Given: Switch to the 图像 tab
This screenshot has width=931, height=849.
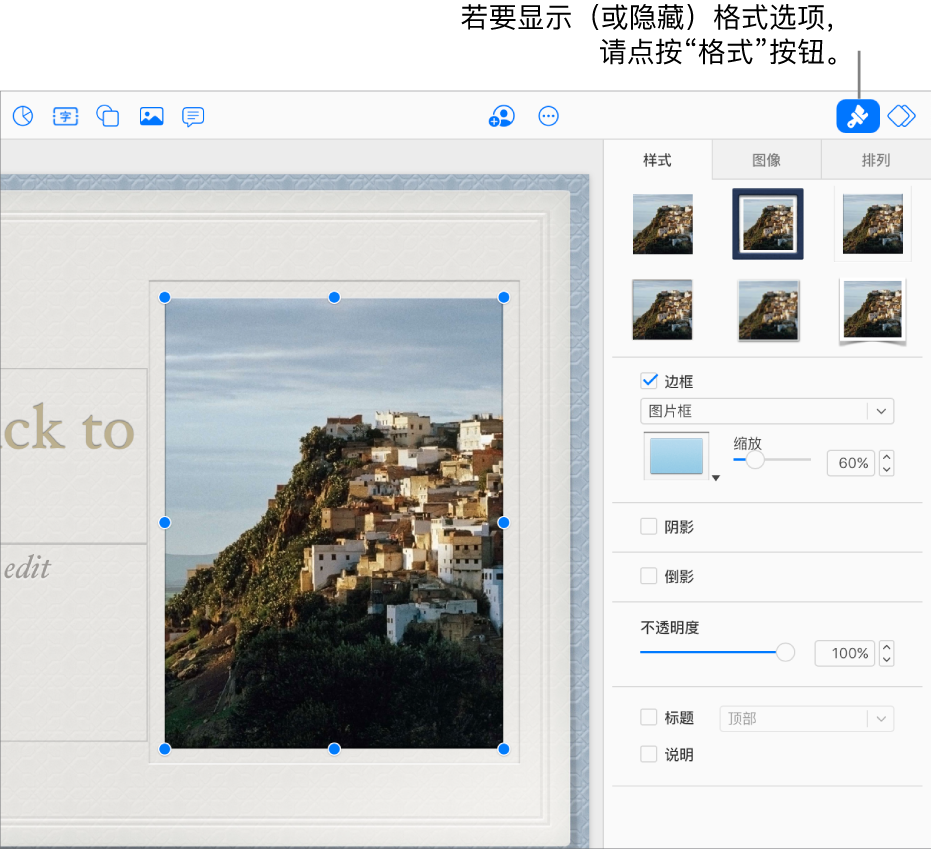Looking at the screenshot, I should pos(766,160).
